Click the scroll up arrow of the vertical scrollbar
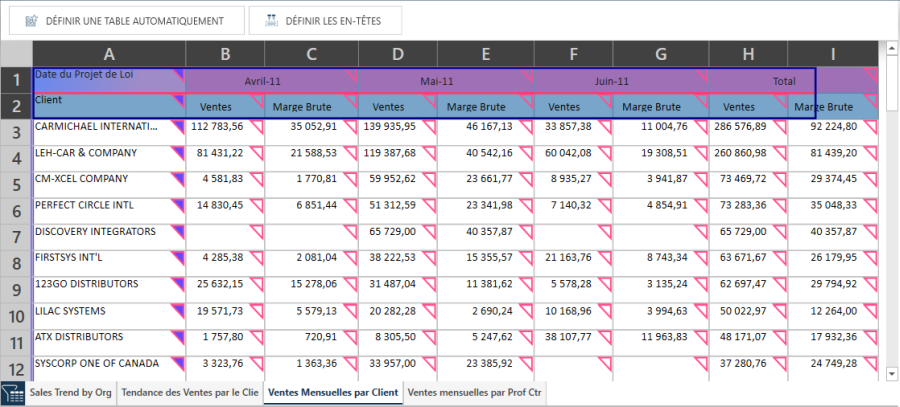Image resolution: width=900 pixels, height=407 pixels. (x=891, y=47)
